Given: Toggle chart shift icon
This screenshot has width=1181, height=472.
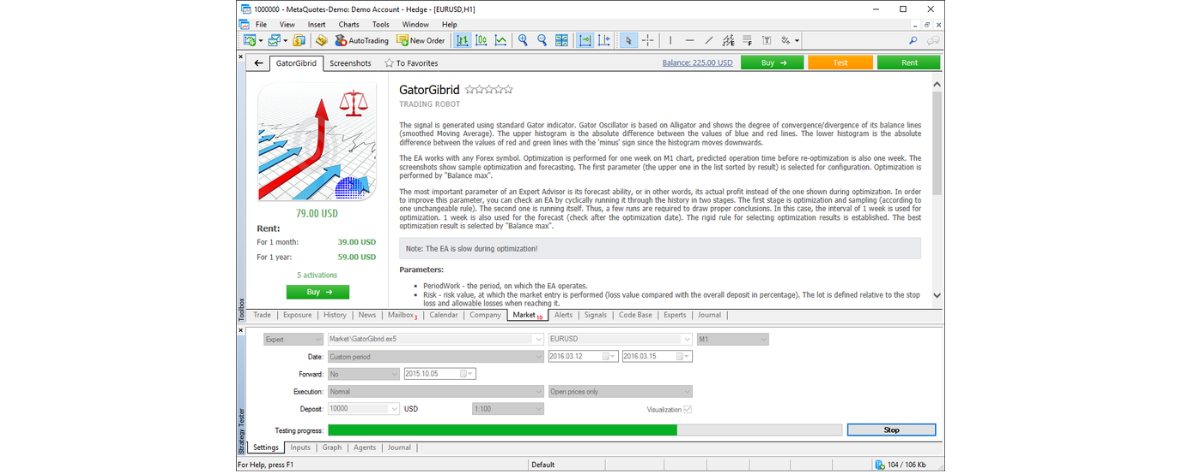Looking at the screenshot, I should pos(603,41).
